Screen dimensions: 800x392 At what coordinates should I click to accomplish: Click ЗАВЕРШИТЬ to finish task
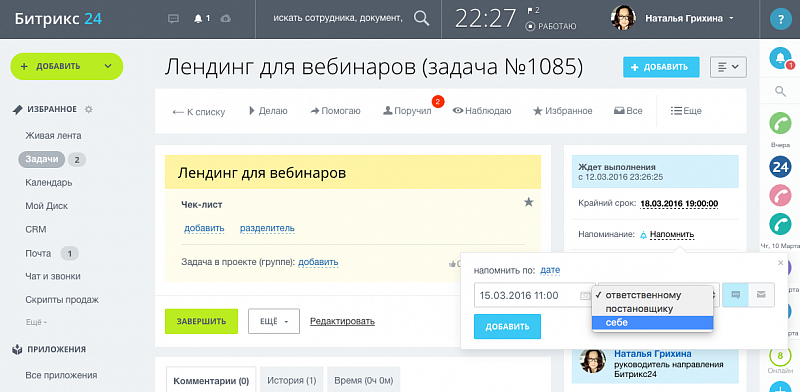point(202,322)
